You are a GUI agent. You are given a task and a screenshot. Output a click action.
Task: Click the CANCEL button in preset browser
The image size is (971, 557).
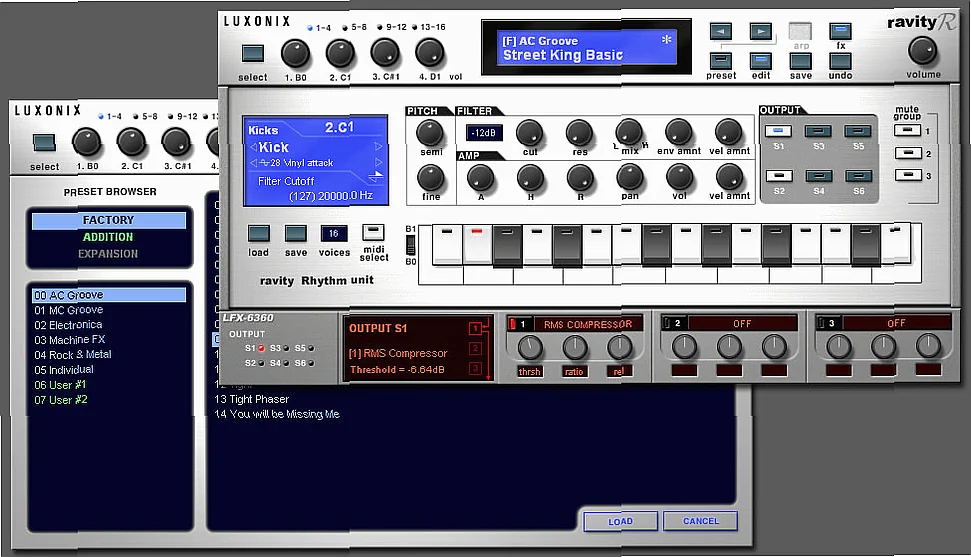click(700, 521)
